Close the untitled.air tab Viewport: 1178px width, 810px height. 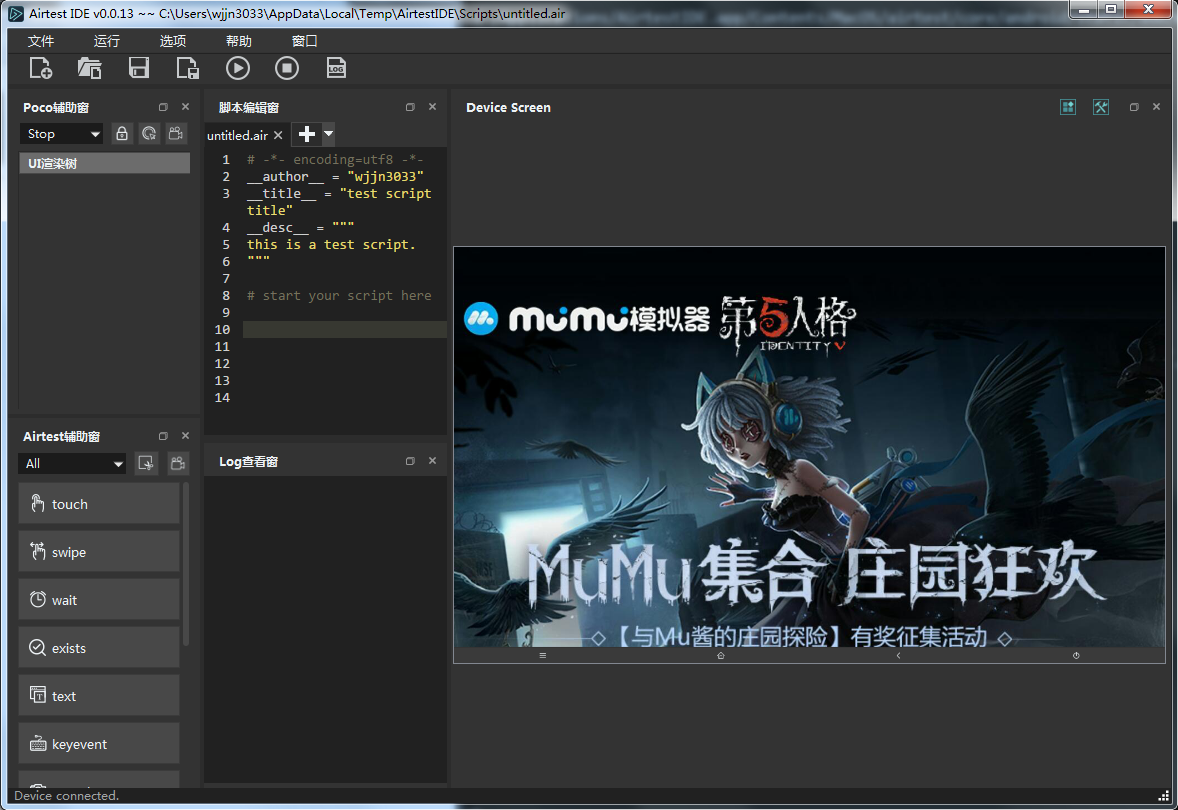point(278,135)
